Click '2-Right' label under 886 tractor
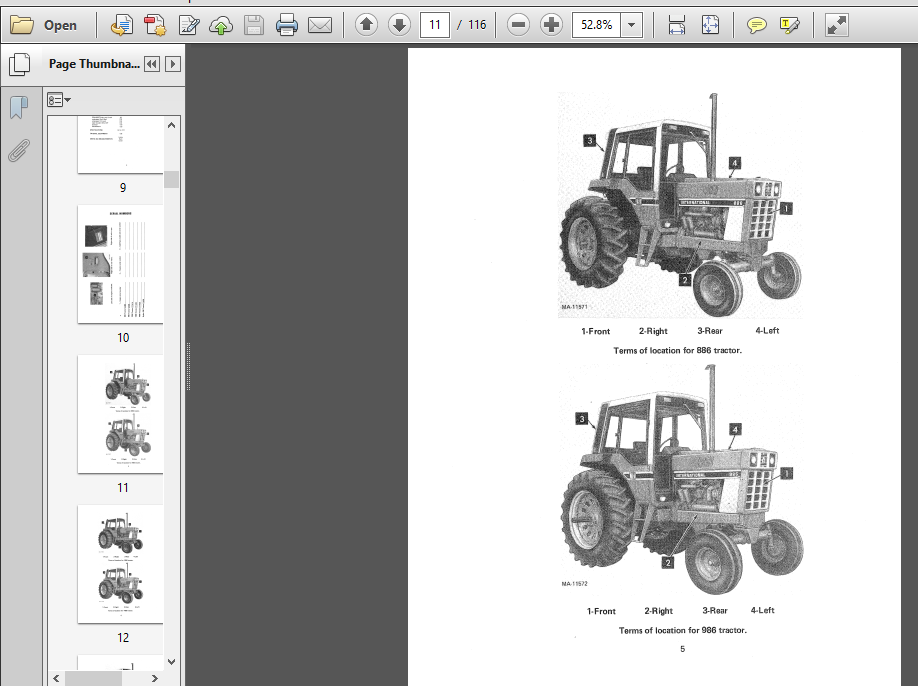918x686 pixels. (653, 331)
